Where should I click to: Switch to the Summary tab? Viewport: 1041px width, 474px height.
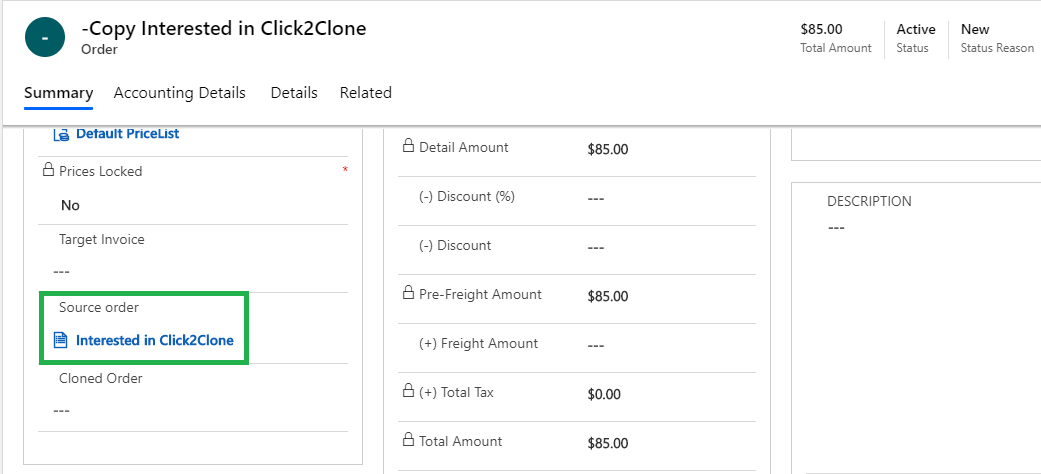(58, 93)
